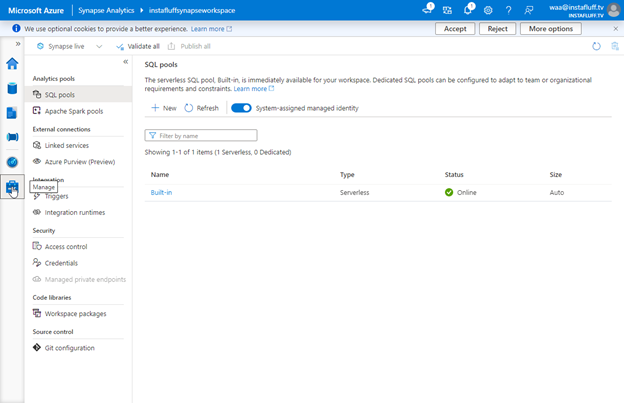Click Synapse Analytics breadcrumb
The height and width of the screenshot is (403, 624).
click(x=106, y=10)
